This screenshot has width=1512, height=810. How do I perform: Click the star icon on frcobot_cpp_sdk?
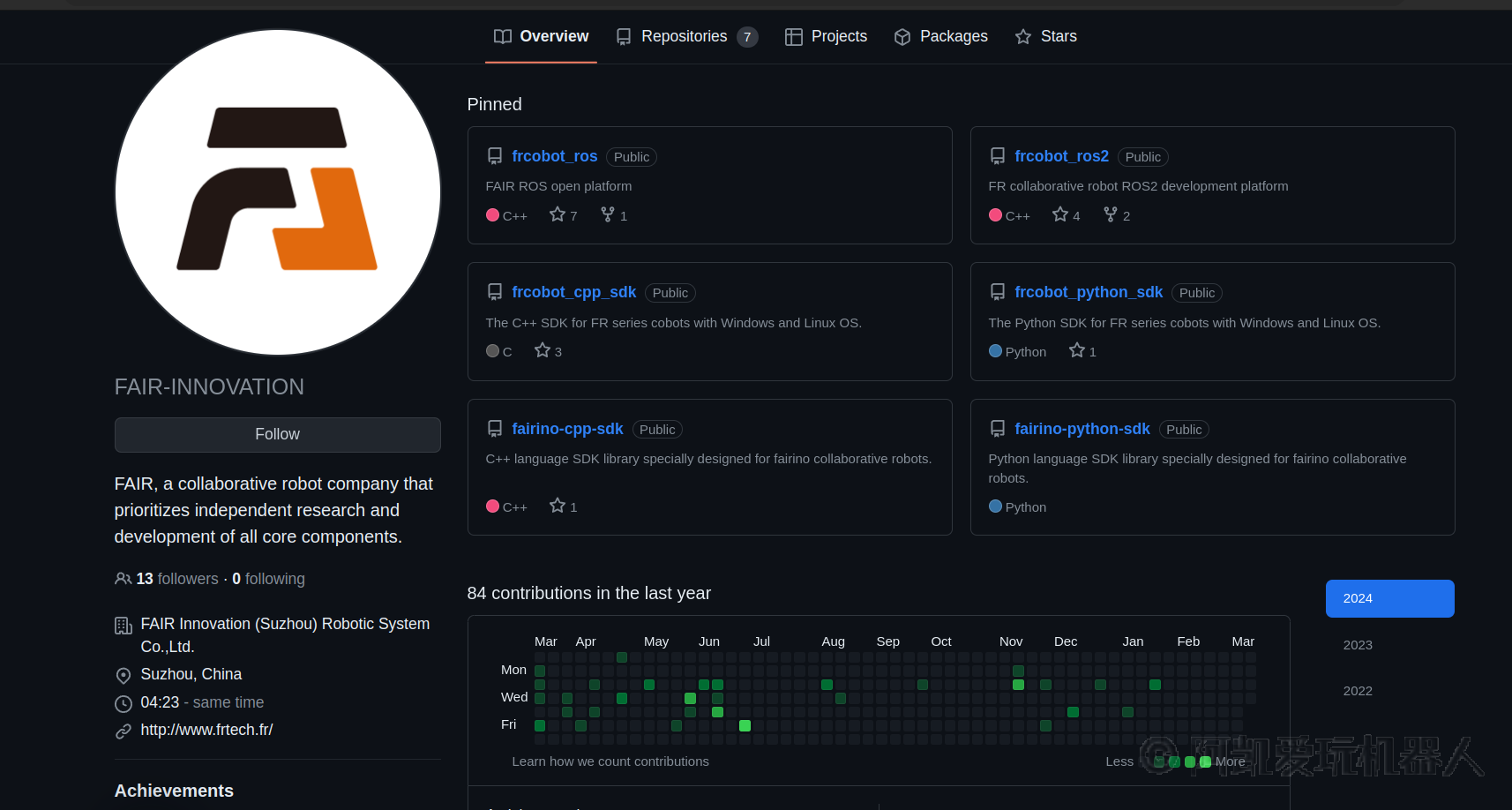542,350
